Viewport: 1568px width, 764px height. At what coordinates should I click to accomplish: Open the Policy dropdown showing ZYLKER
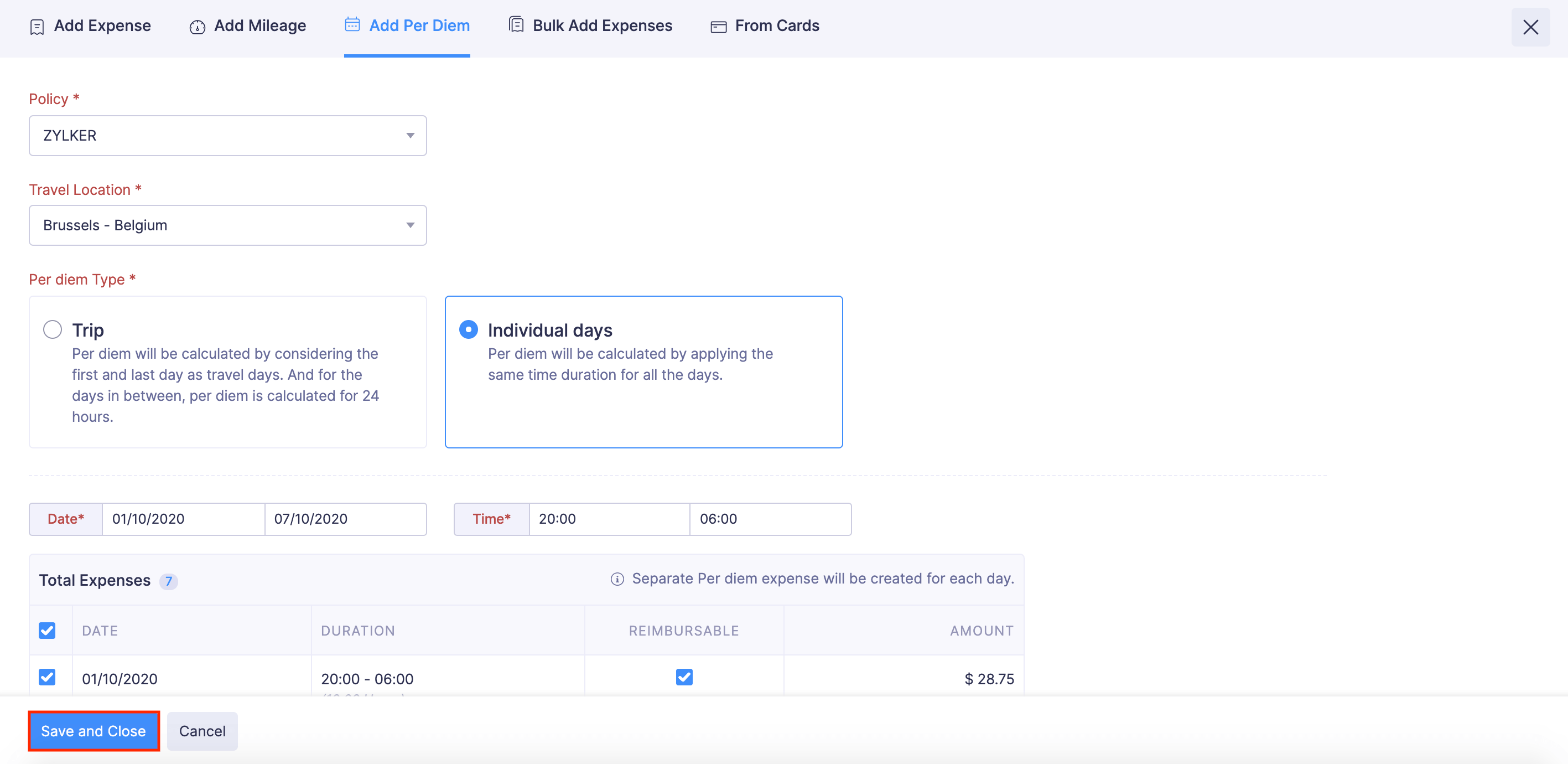[x=227, y=135]
